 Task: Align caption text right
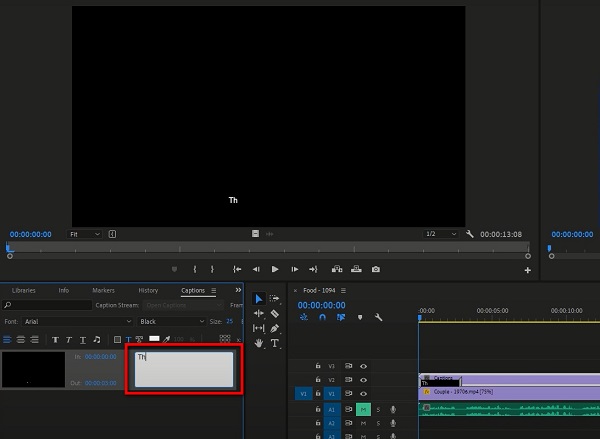pyautogui.click(x=34, y=339)
